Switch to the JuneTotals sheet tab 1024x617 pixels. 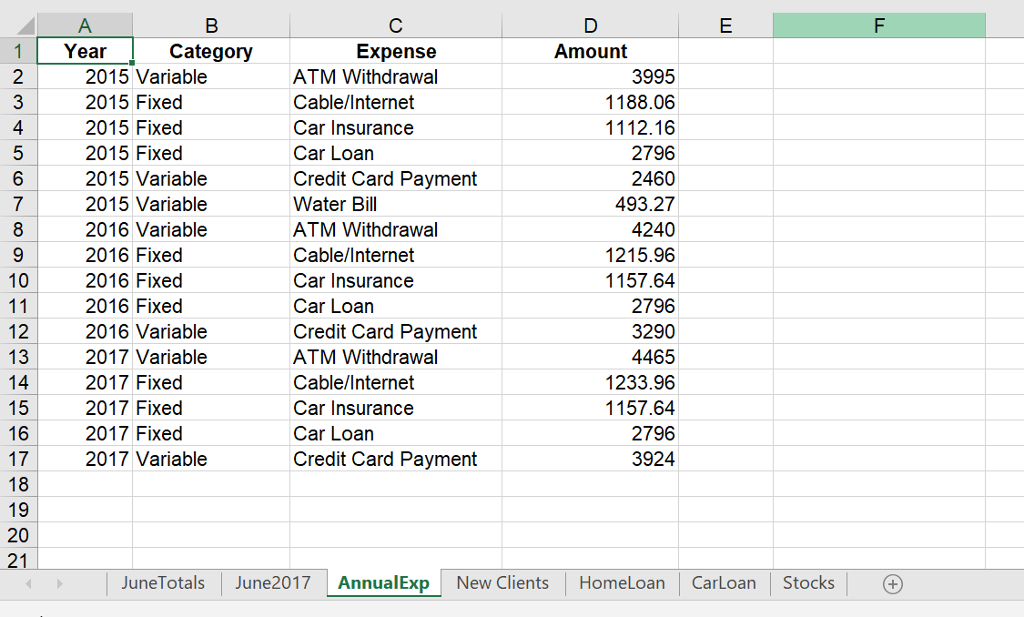point(163,583)
